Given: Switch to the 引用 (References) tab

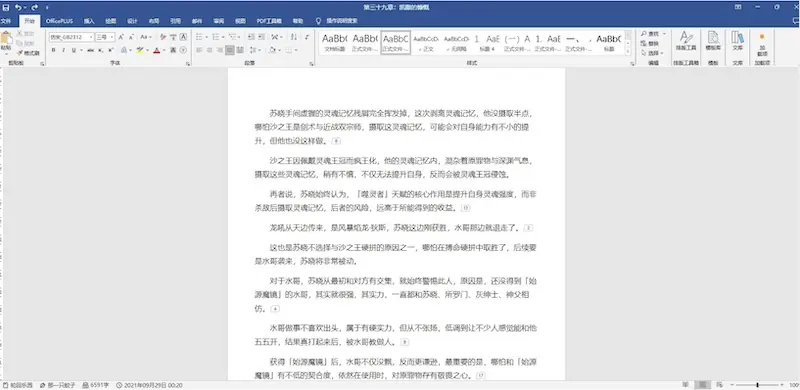Looking at the screenshot, I should click(176, 21).
